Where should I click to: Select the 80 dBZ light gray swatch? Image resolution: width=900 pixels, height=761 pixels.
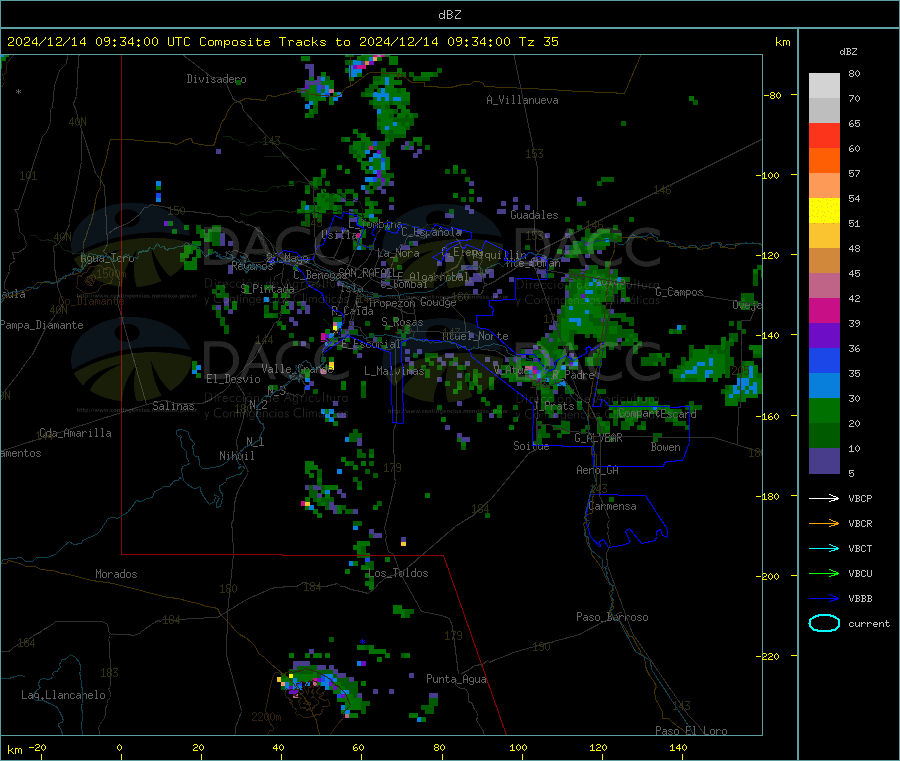pos(824,86)
